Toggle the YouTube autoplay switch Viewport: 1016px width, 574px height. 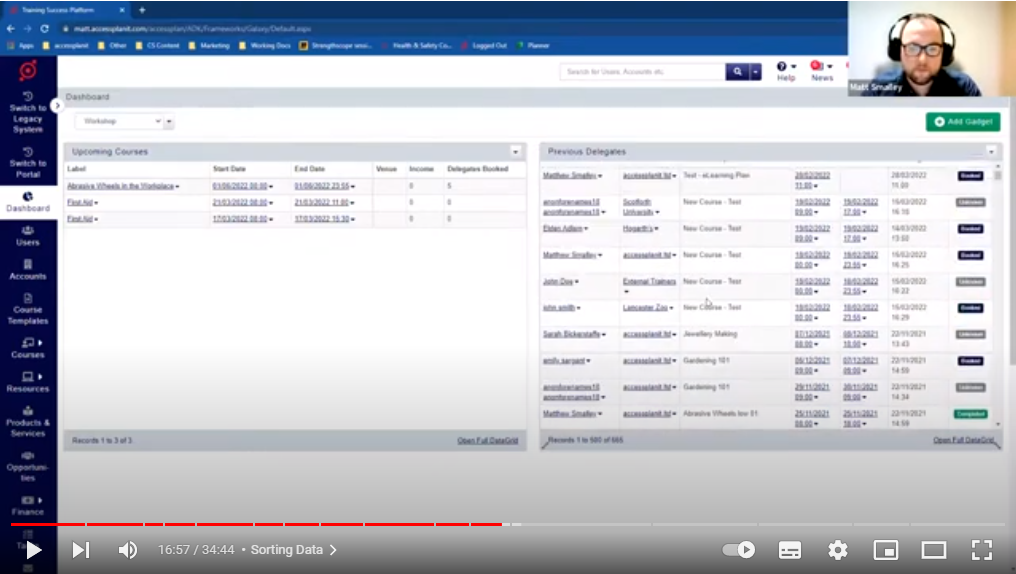[x=739, y=550]
